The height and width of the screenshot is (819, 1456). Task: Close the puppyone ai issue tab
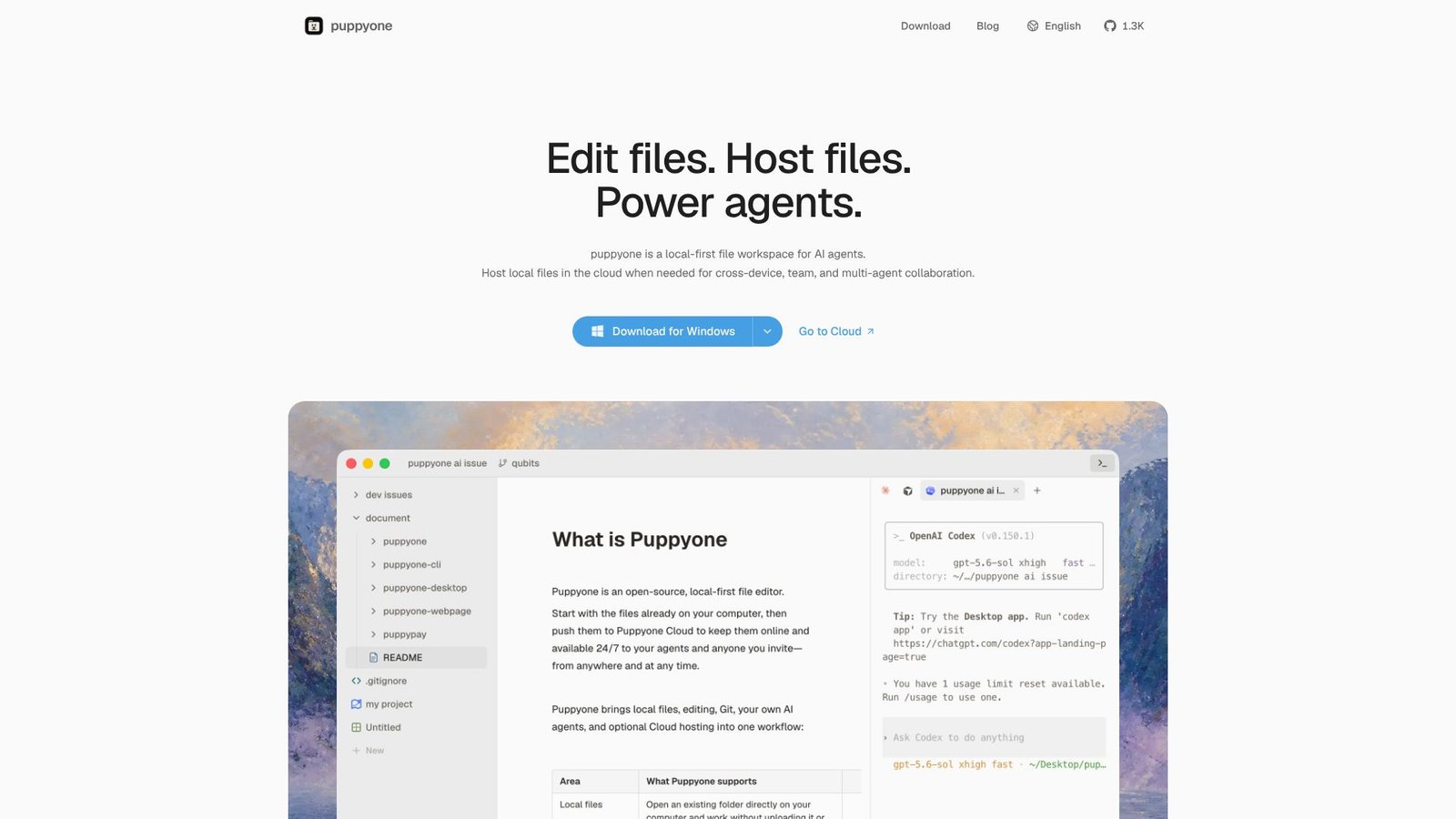(1016, 490)
